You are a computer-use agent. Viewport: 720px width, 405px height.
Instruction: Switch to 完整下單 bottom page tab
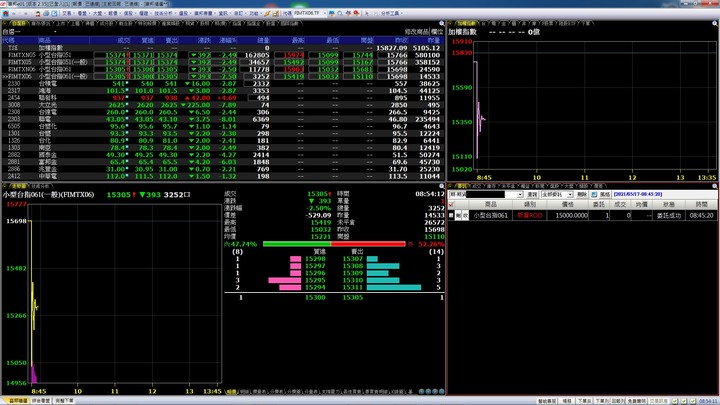(64, 401)
